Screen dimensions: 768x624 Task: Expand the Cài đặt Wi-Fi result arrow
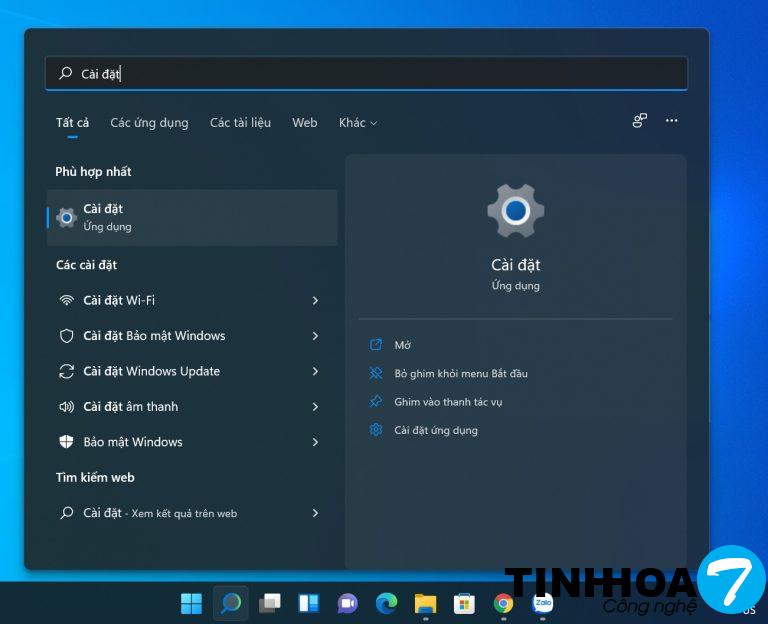click(x=315, y=301)
